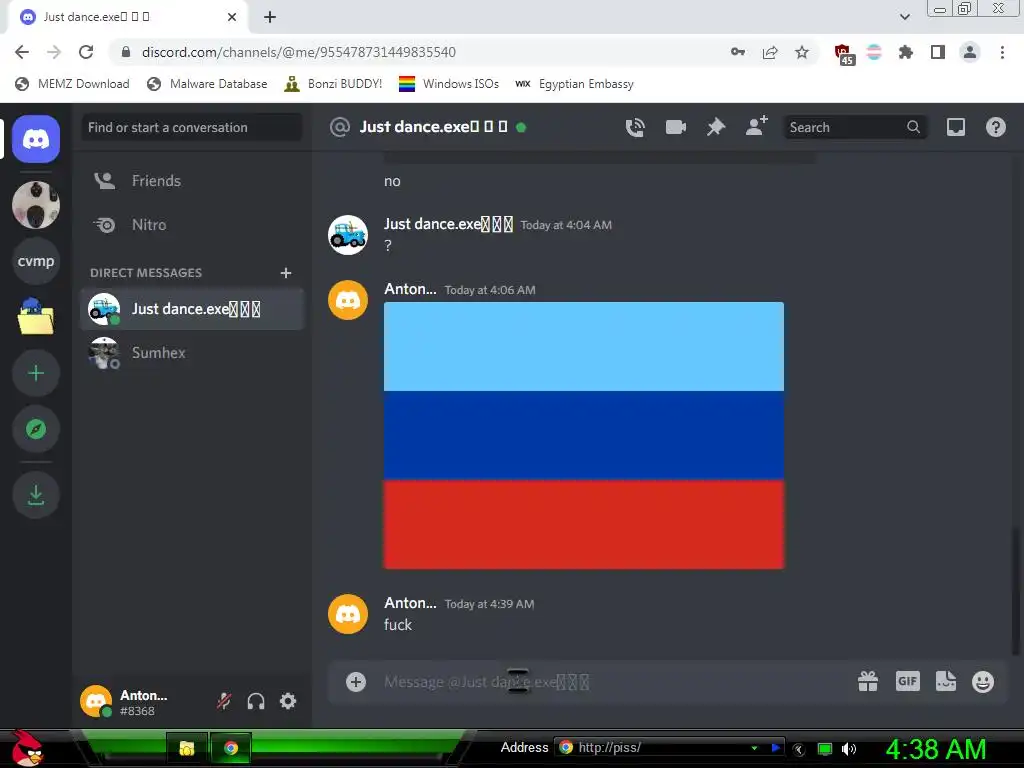The image size is (1024, 768).
Task: Open the Discord inbox
Action: (955, 127)
